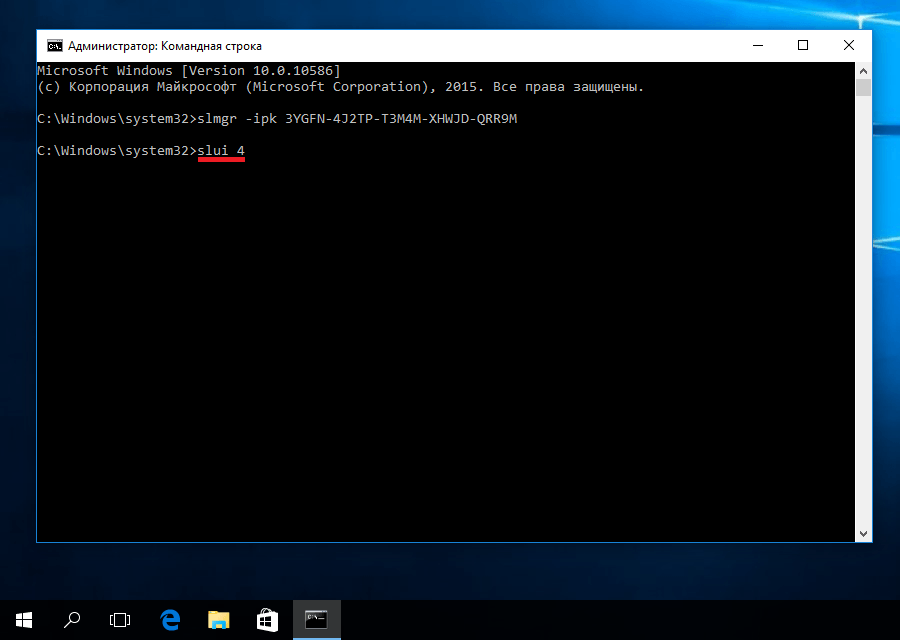Launch Microsoft Edge from the taskbar
The height and width of the screenshot is (640, 900).
point(169,620)
